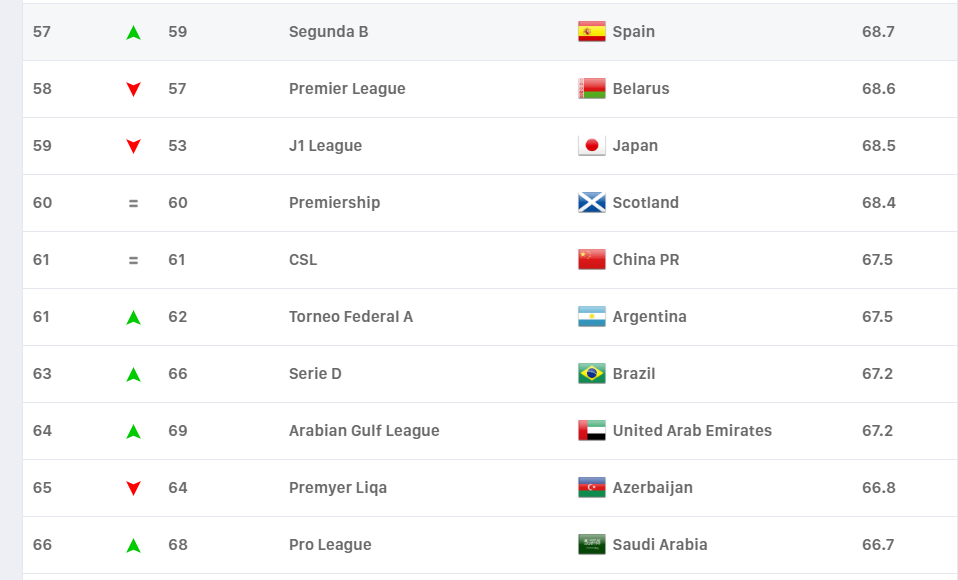The width and height of the screenshot is (958, 580).
Task: Select the CSL row score 67.5
Action: 877,260
